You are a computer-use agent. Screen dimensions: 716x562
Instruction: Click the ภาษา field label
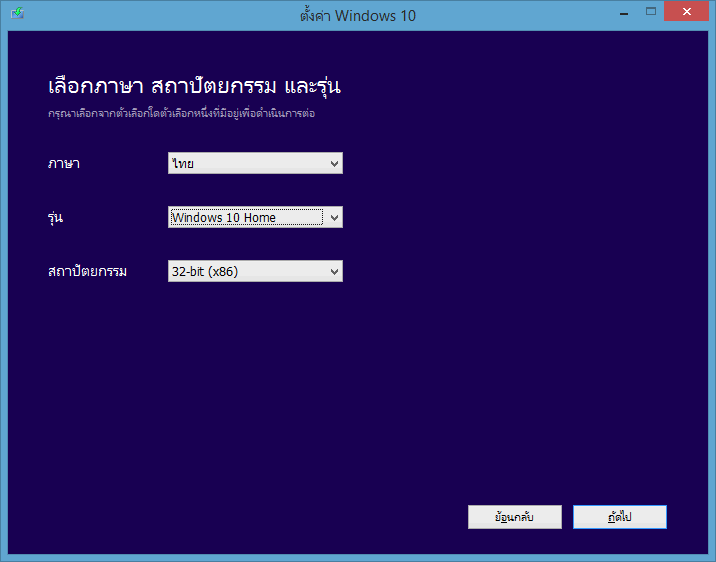[x=63, y=163]
